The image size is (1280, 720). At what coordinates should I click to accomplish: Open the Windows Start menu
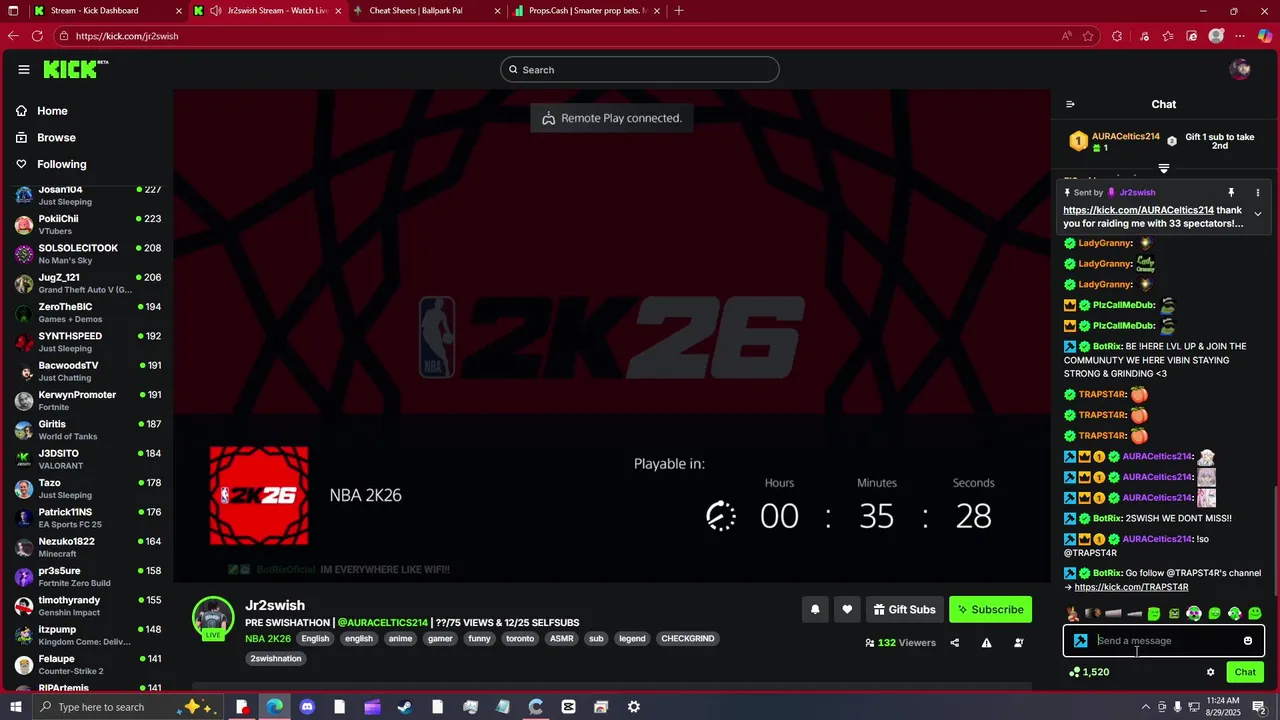(x=16, y=707)
